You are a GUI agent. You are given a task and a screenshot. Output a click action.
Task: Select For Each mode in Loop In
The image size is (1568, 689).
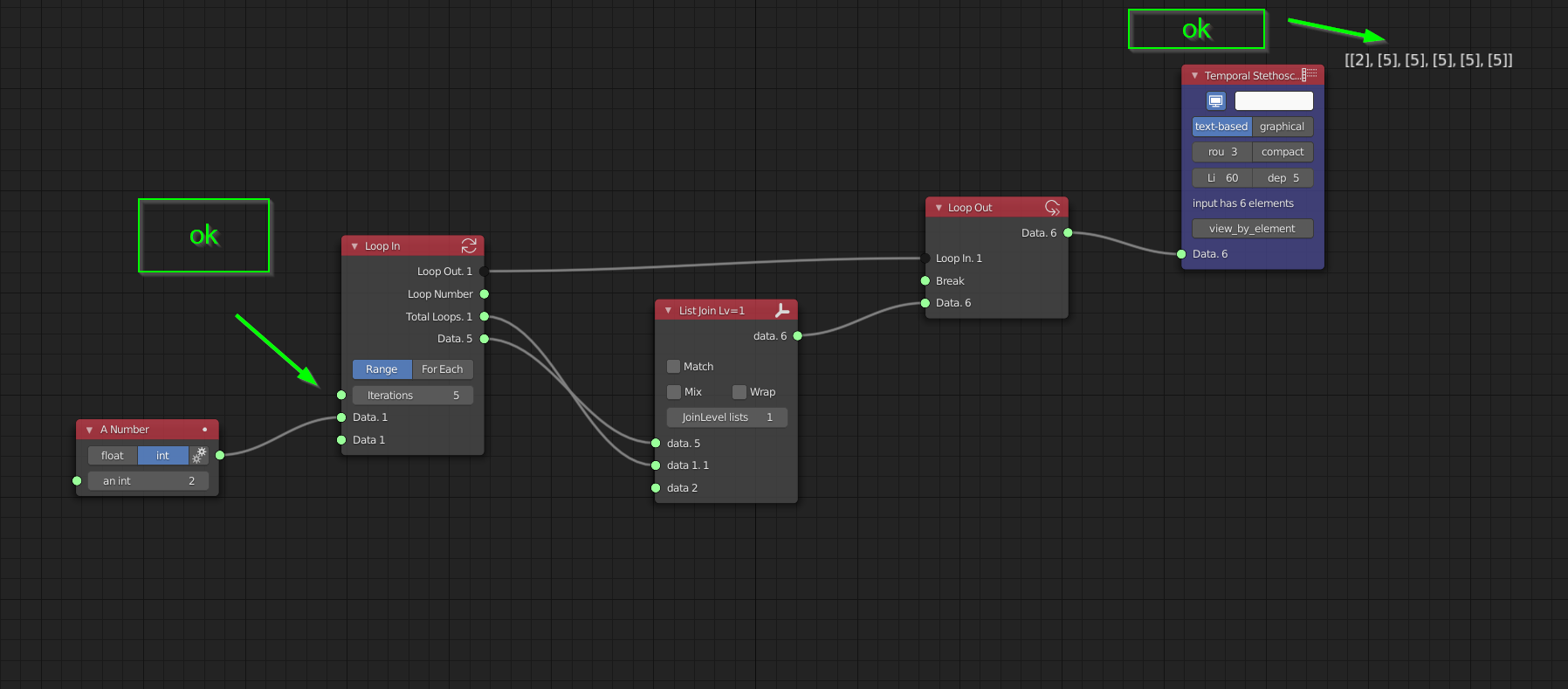tap(443, 369)
